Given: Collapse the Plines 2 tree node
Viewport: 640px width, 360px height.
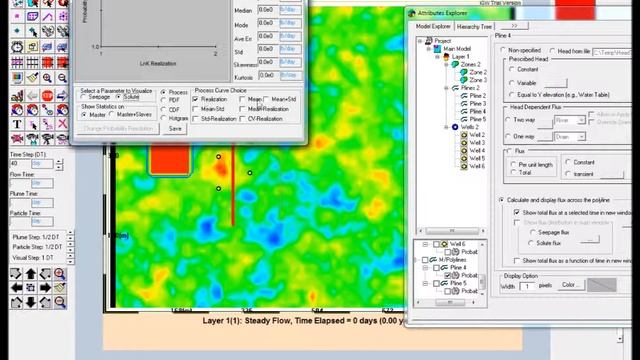Looking at the screenshot, I should [446, 88].
